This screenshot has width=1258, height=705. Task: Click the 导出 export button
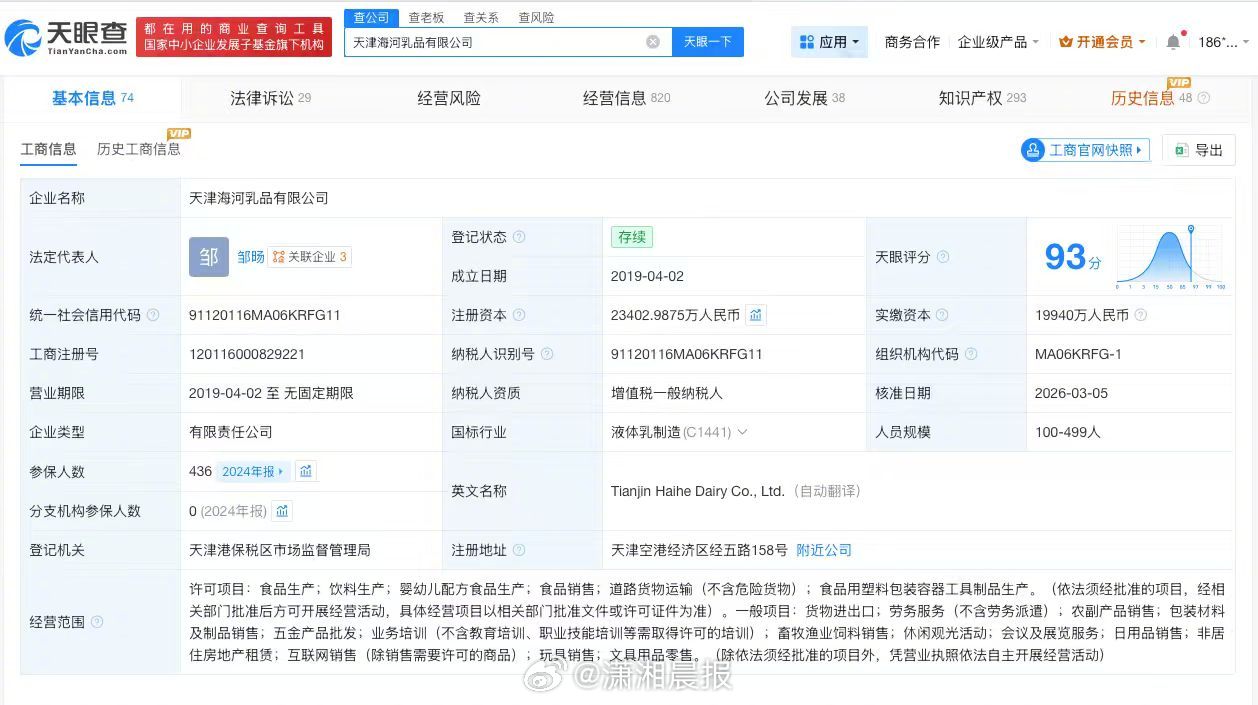tap(1199, 150)
